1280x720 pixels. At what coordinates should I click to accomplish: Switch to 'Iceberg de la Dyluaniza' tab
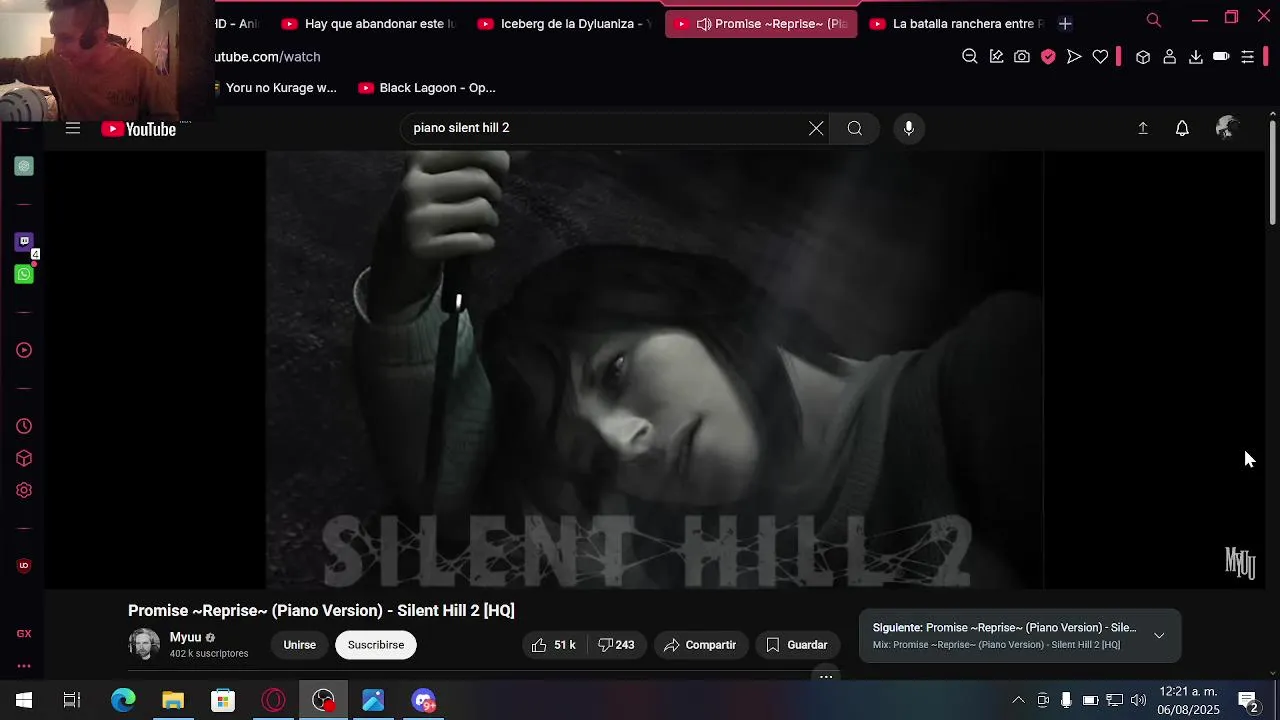coord(564,23)
